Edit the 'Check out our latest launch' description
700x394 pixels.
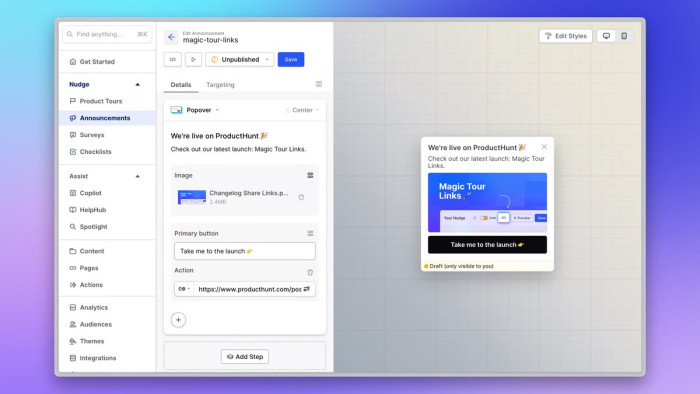(x=238, y=149)
